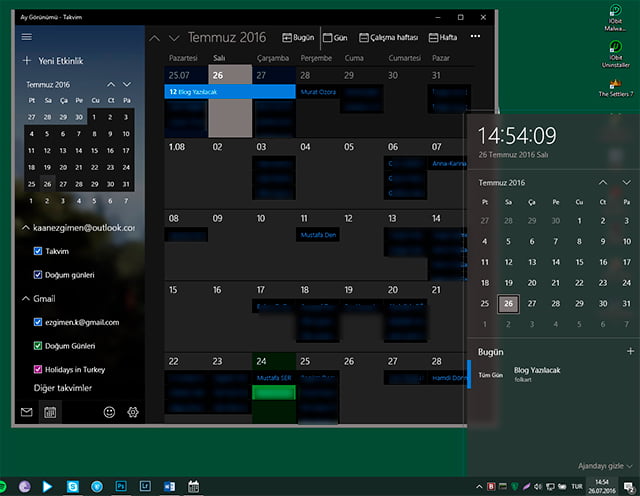Jump to today with Bugün button
This screenshot has width=640, height=496.
pyautogui.click(x=298, y=38)
